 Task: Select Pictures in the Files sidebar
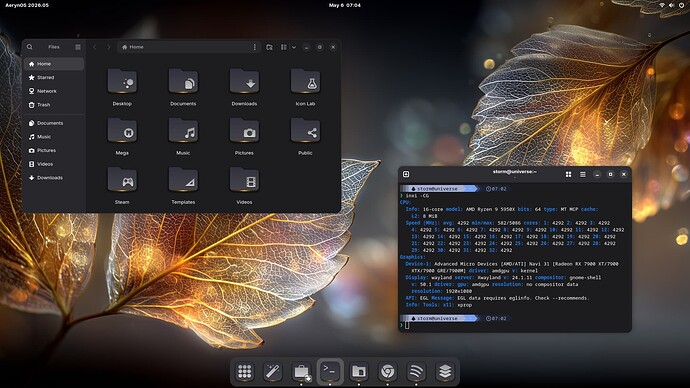pos(54,150)
